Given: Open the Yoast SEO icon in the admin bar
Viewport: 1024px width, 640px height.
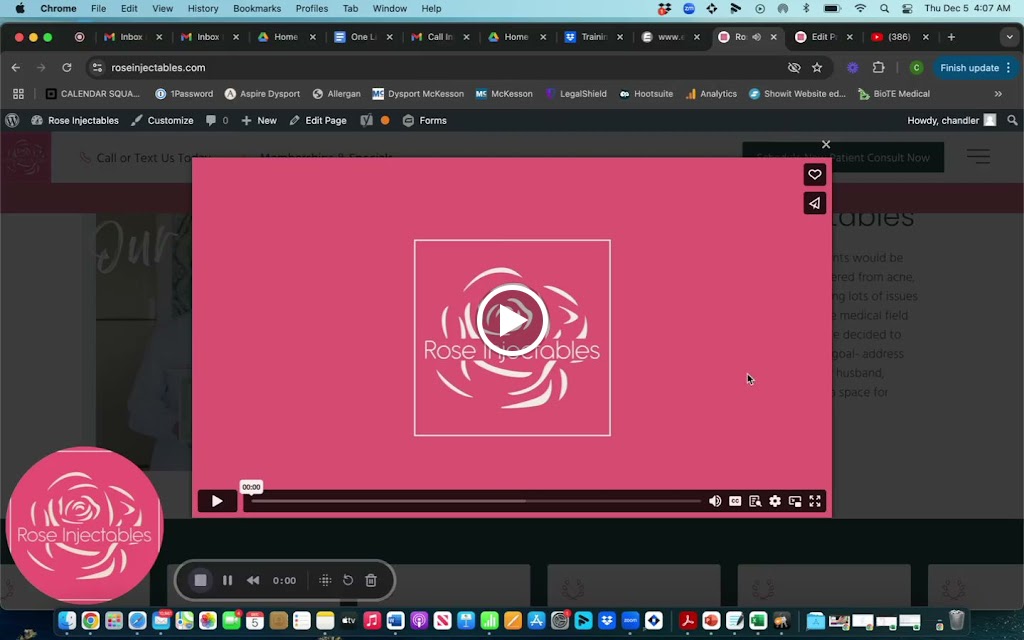Looking at the screenshot, I should (x=366, y=120).
